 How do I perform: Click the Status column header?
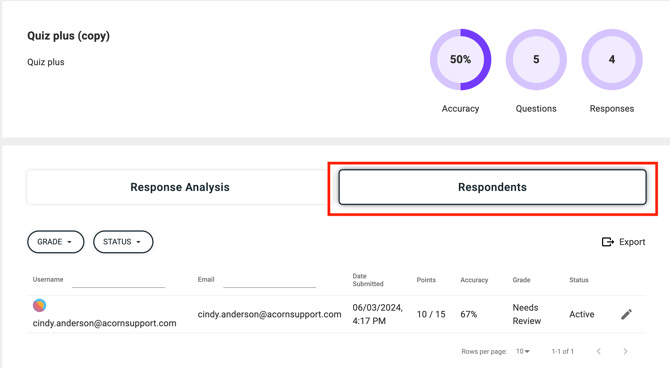point(579,280)
